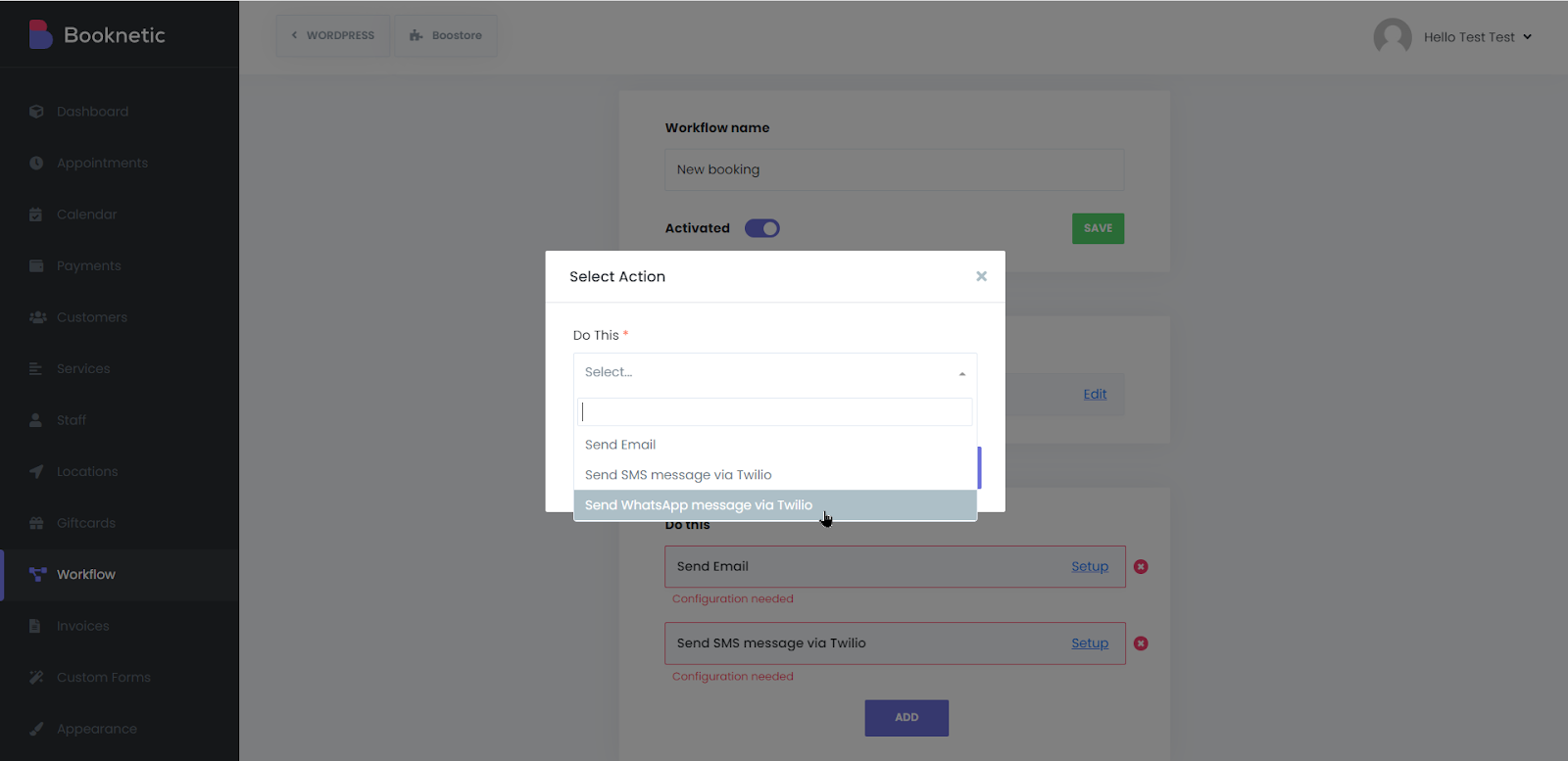Click the Invoices document icon
The width and height of the screenshot is (1568, 761).
click(x=35, y=626)
